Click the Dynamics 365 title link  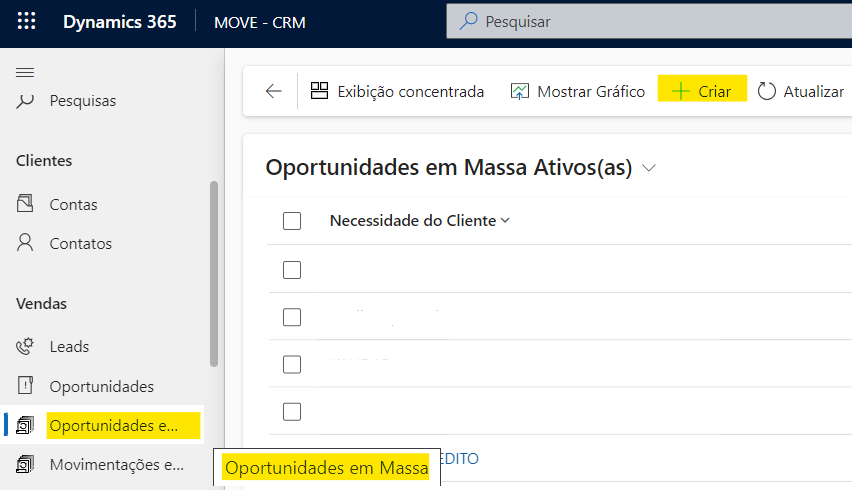pyautogui.click(x=119, y=22)
